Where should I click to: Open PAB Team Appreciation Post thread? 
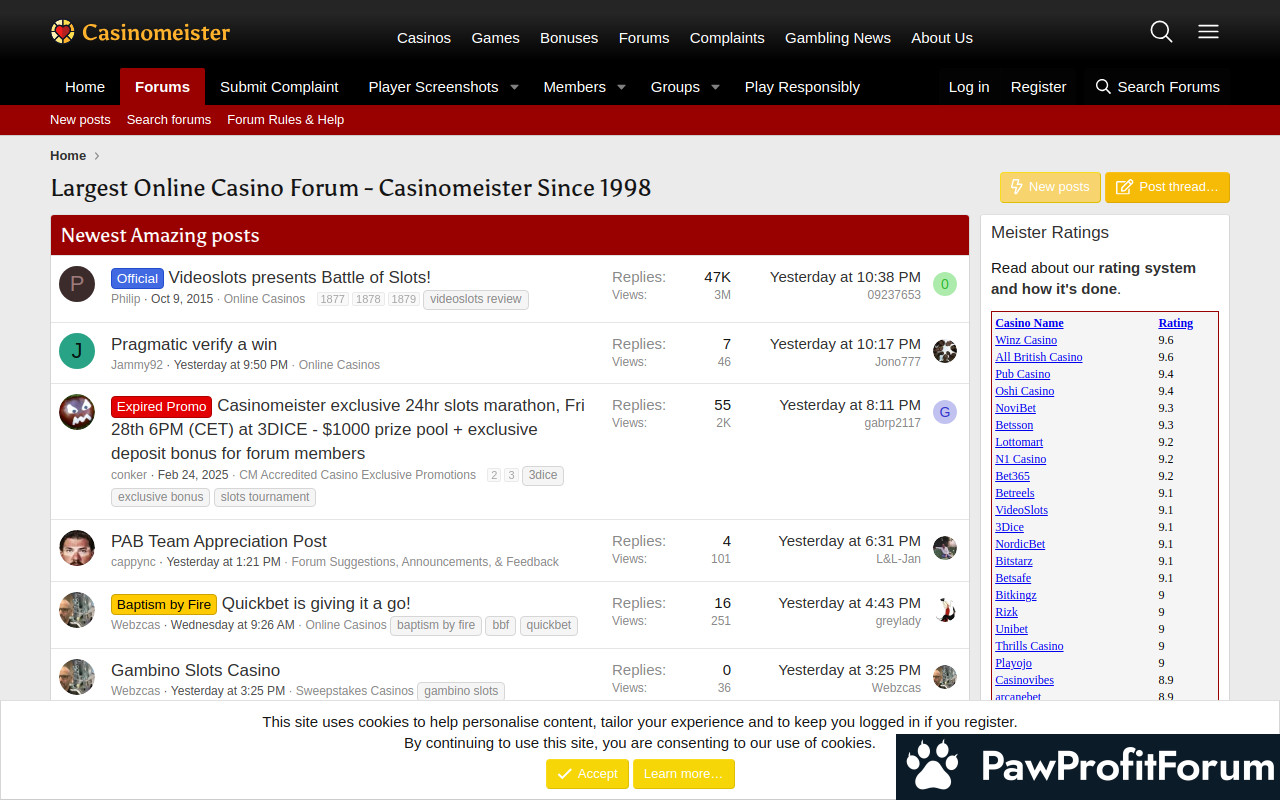pyautogui.click(x=219, y=542)
